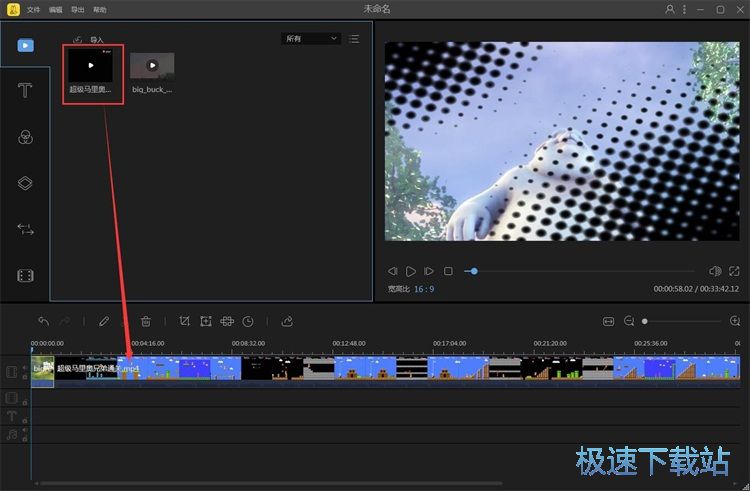Screen dimensions: 750x491
Task: Click the text track T icon
Action: click(x=11, y=415)
